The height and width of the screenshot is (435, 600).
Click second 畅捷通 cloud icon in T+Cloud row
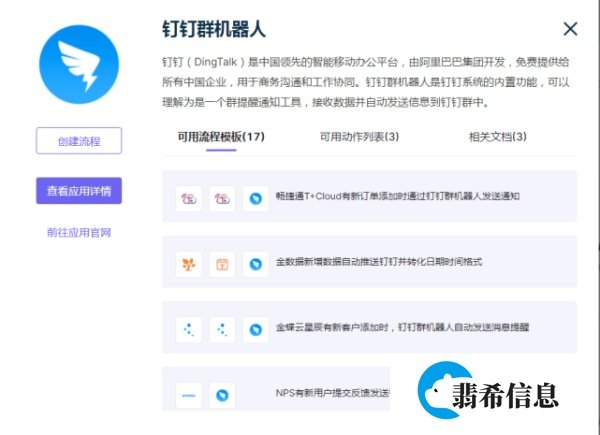(x=222, y=199)
